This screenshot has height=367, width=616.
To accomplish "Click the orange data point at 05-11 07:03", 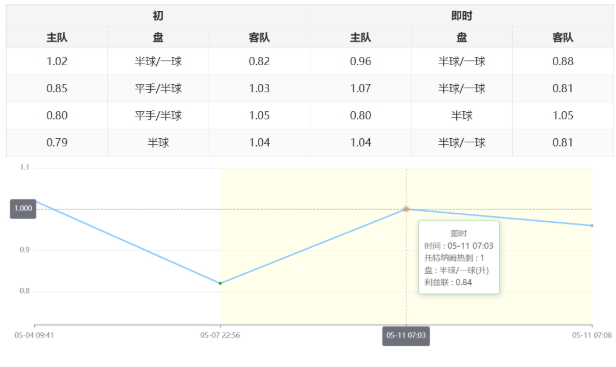I will tap(406, 209).
